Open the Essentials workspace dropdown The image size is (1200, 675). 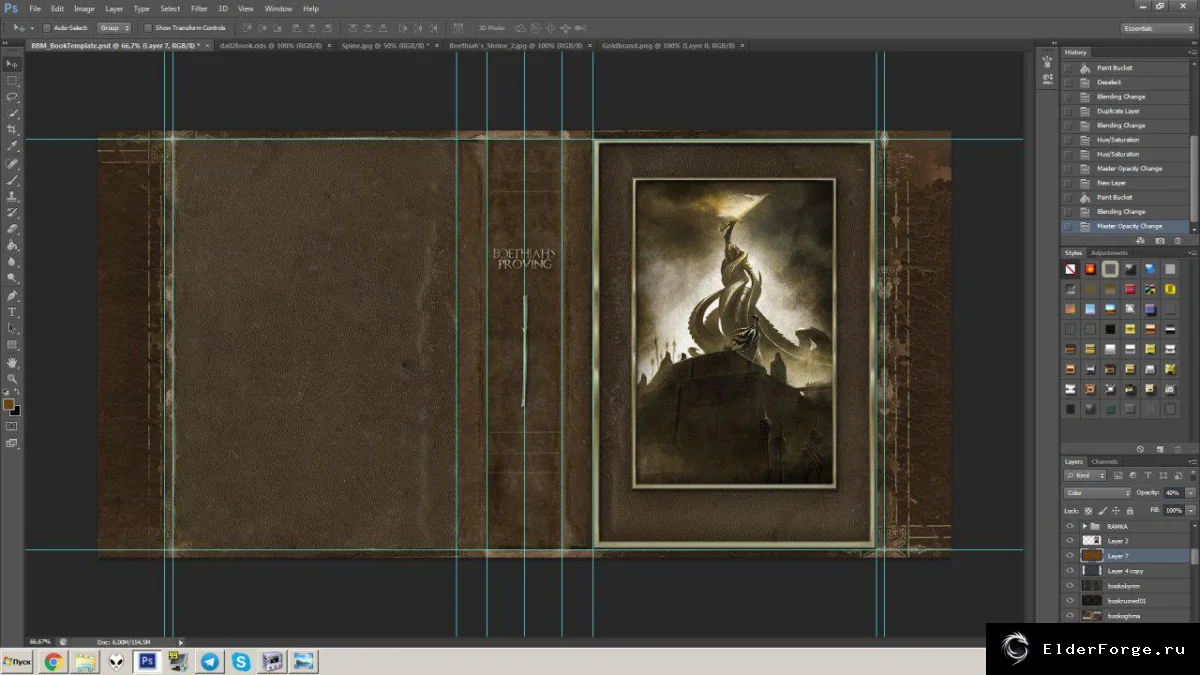[x=1157, y=28]
